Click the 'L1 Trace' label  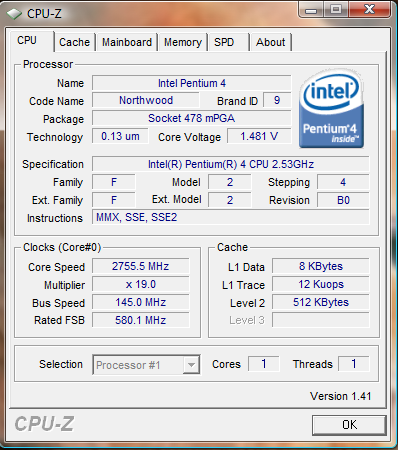pyautogui.click(x=243, y=285)
